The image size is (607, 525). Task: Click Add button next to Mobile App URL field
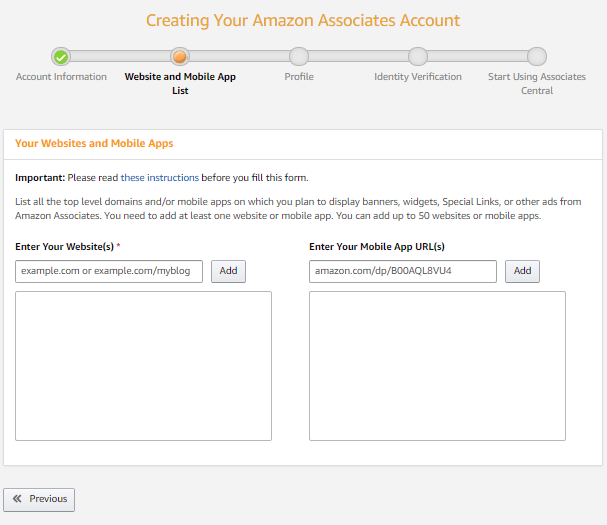[x=522, y=271]
